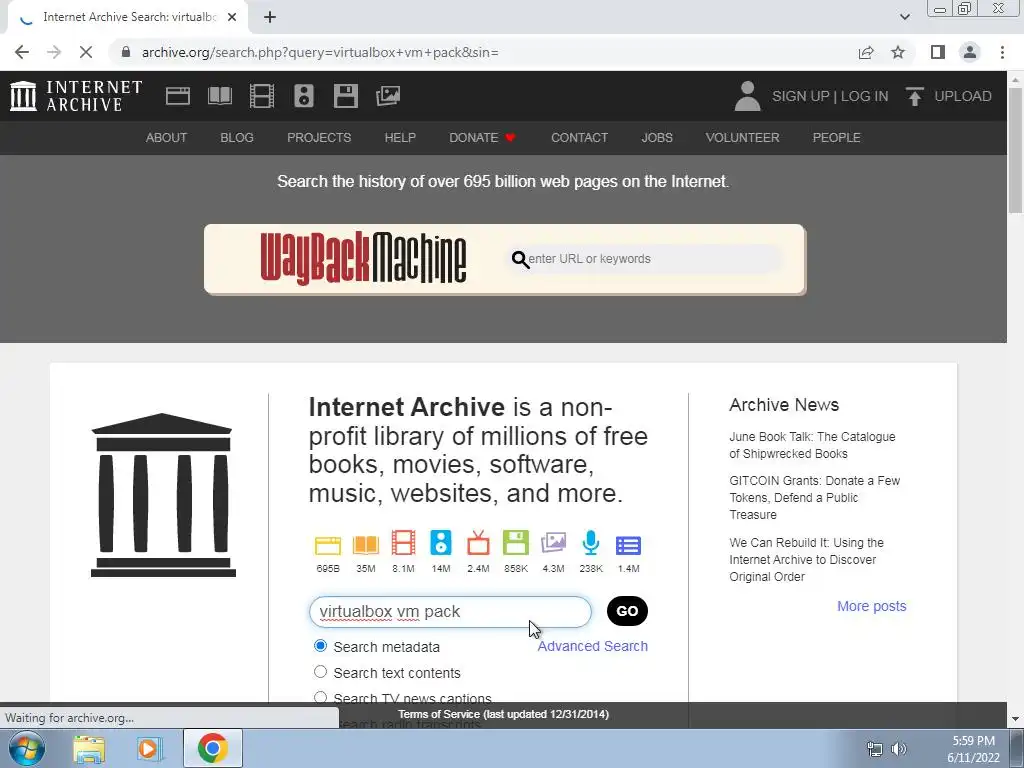Open the Texts book icon in top navigation
The width and height of the screenshot is (1024, 768).
click(x=219, y=96)
